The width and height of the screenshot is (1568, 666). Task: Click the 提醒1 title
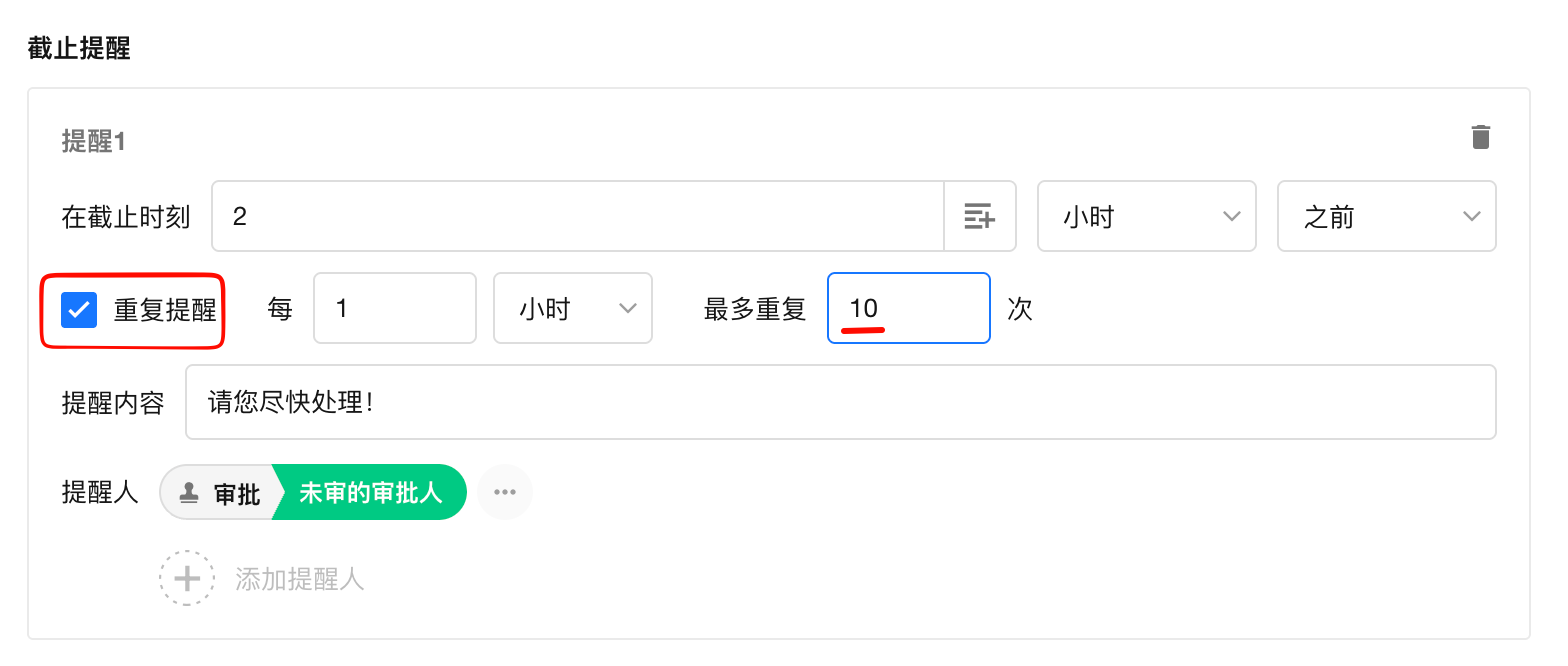(x=93, y=141)
